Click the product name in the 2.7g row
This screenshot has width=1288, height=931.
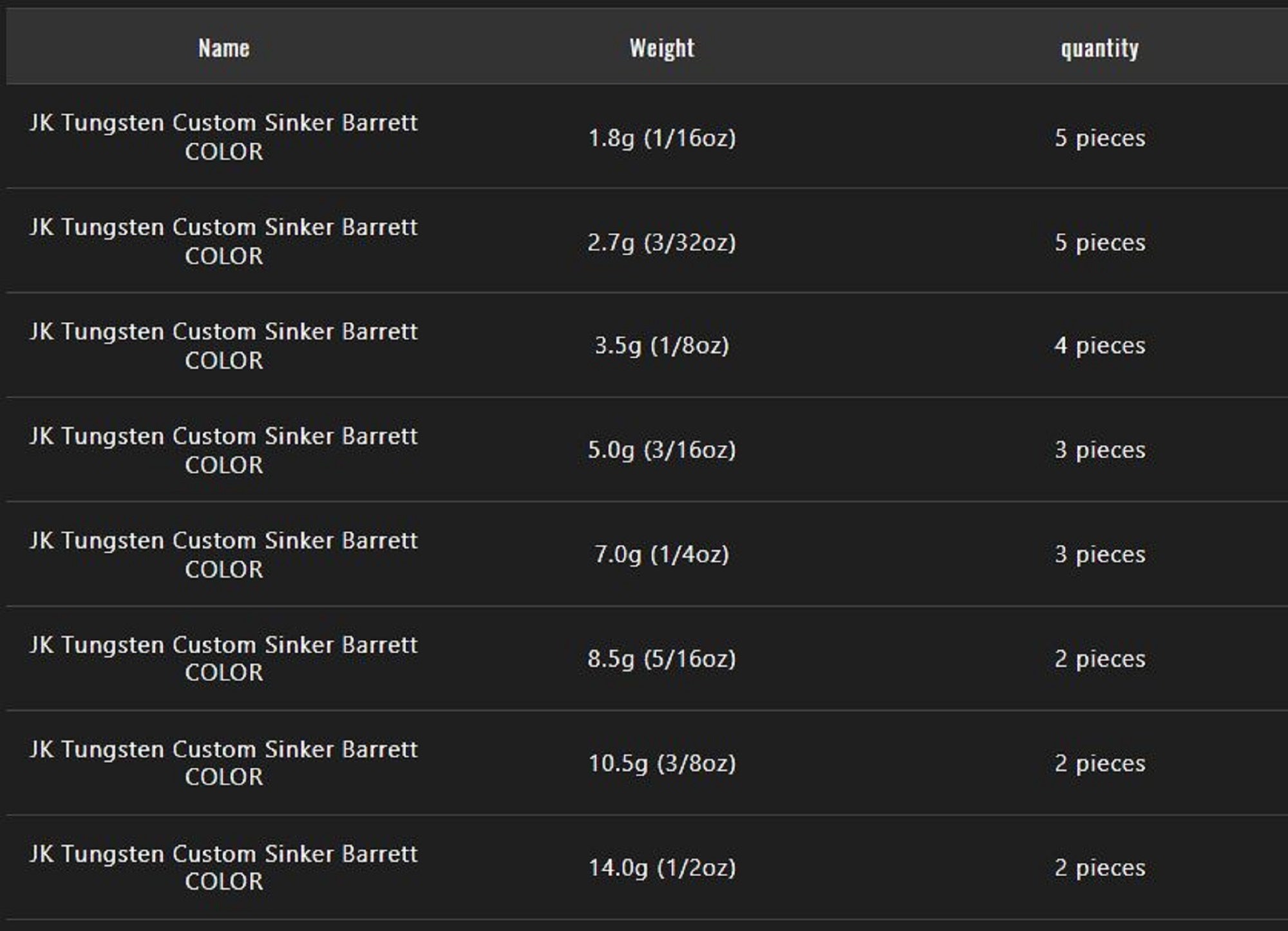click(x=223, y=241)
